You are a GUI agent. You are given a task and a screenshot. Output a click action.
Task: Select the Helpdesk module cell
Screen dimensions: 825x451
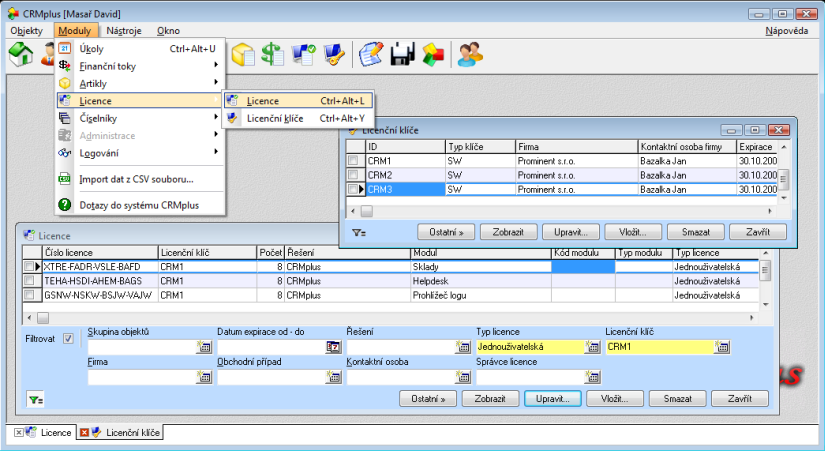[x=480, y=281]
